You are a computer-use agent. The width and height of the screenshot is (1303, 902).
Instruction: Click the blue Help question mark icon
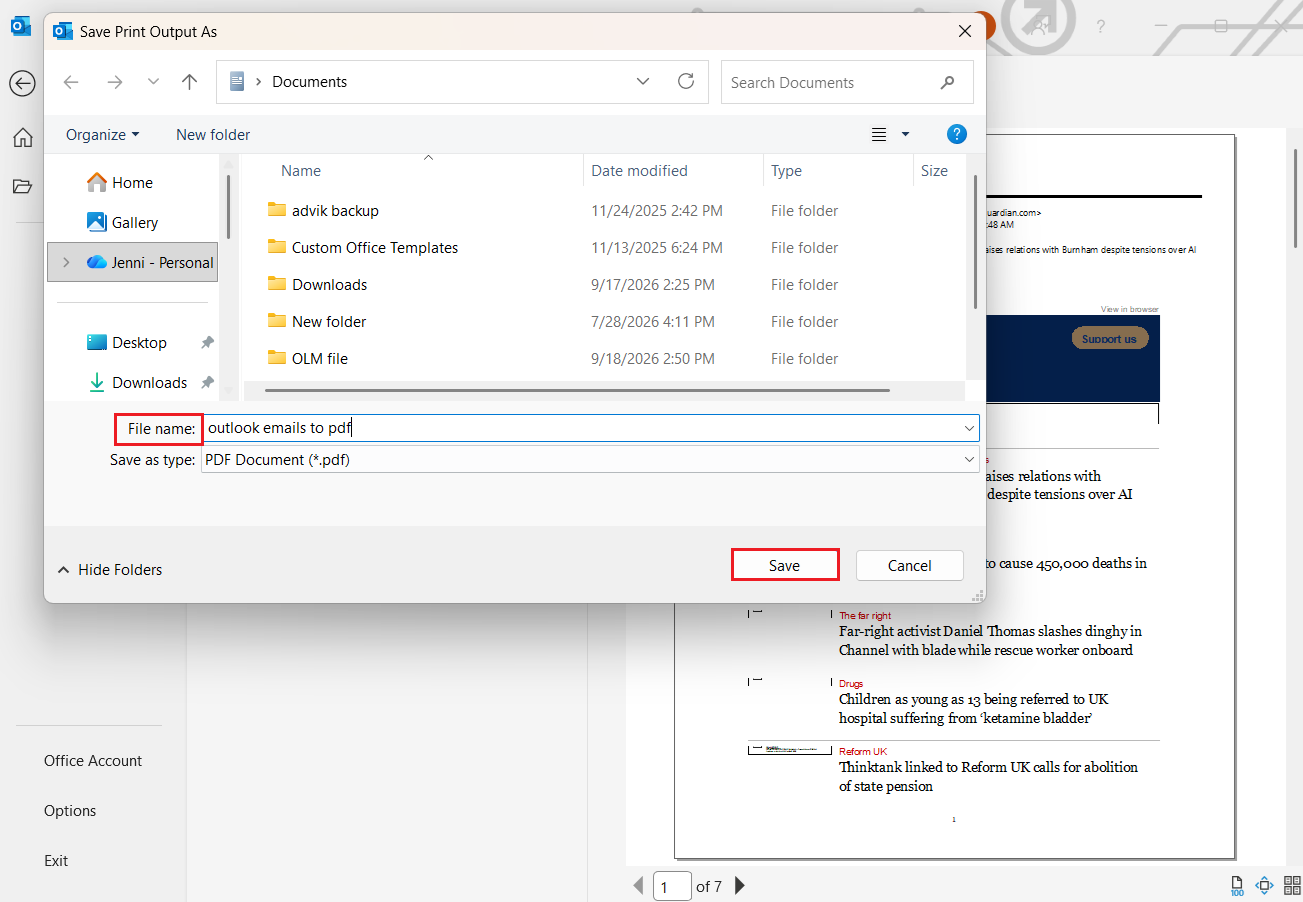pyautogui.click(x=956, y=134)
